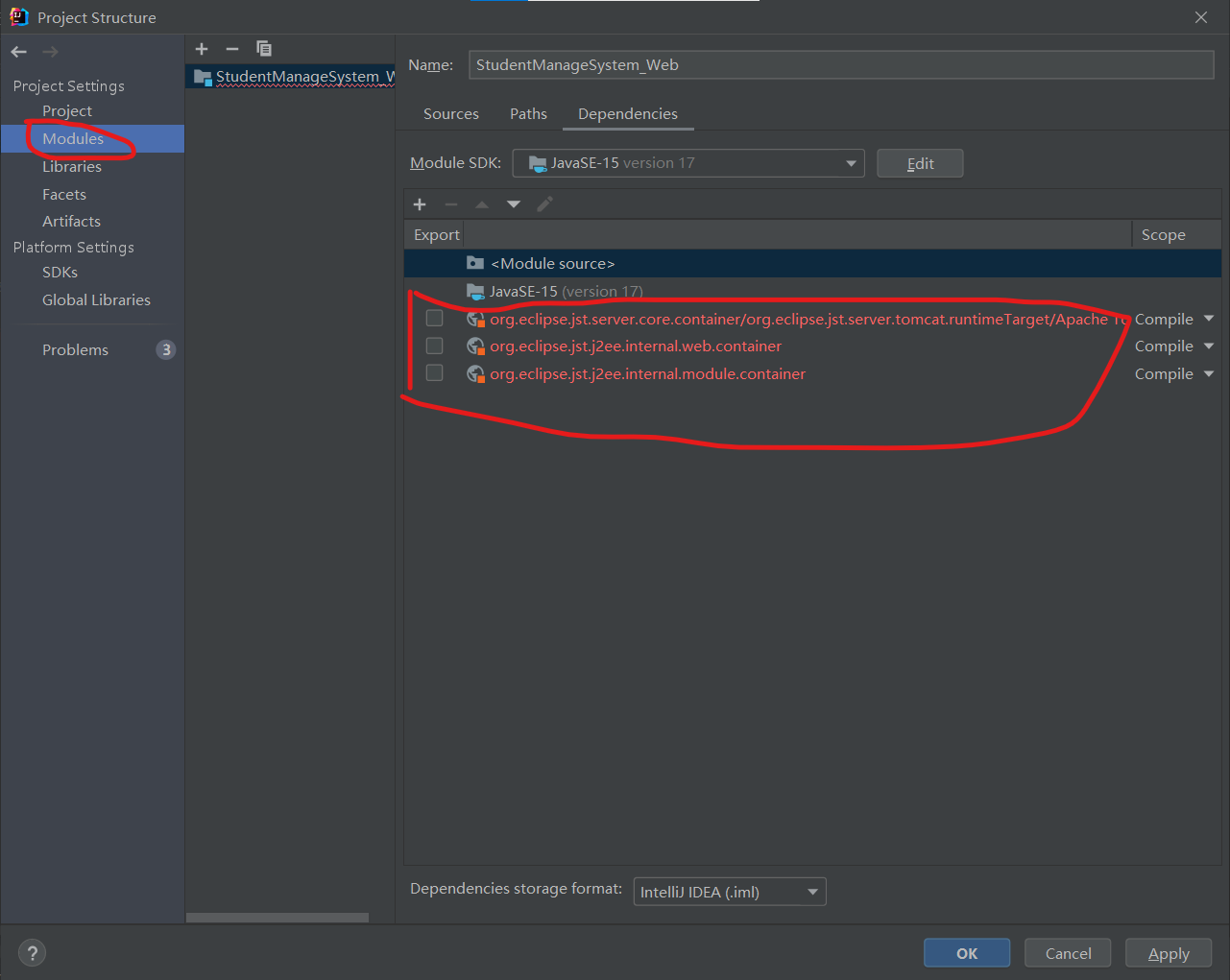Image resolution: width=1230 pixels, height=980 pixels.
Task: Open SDKs platform settings
Action: point(60,273)
